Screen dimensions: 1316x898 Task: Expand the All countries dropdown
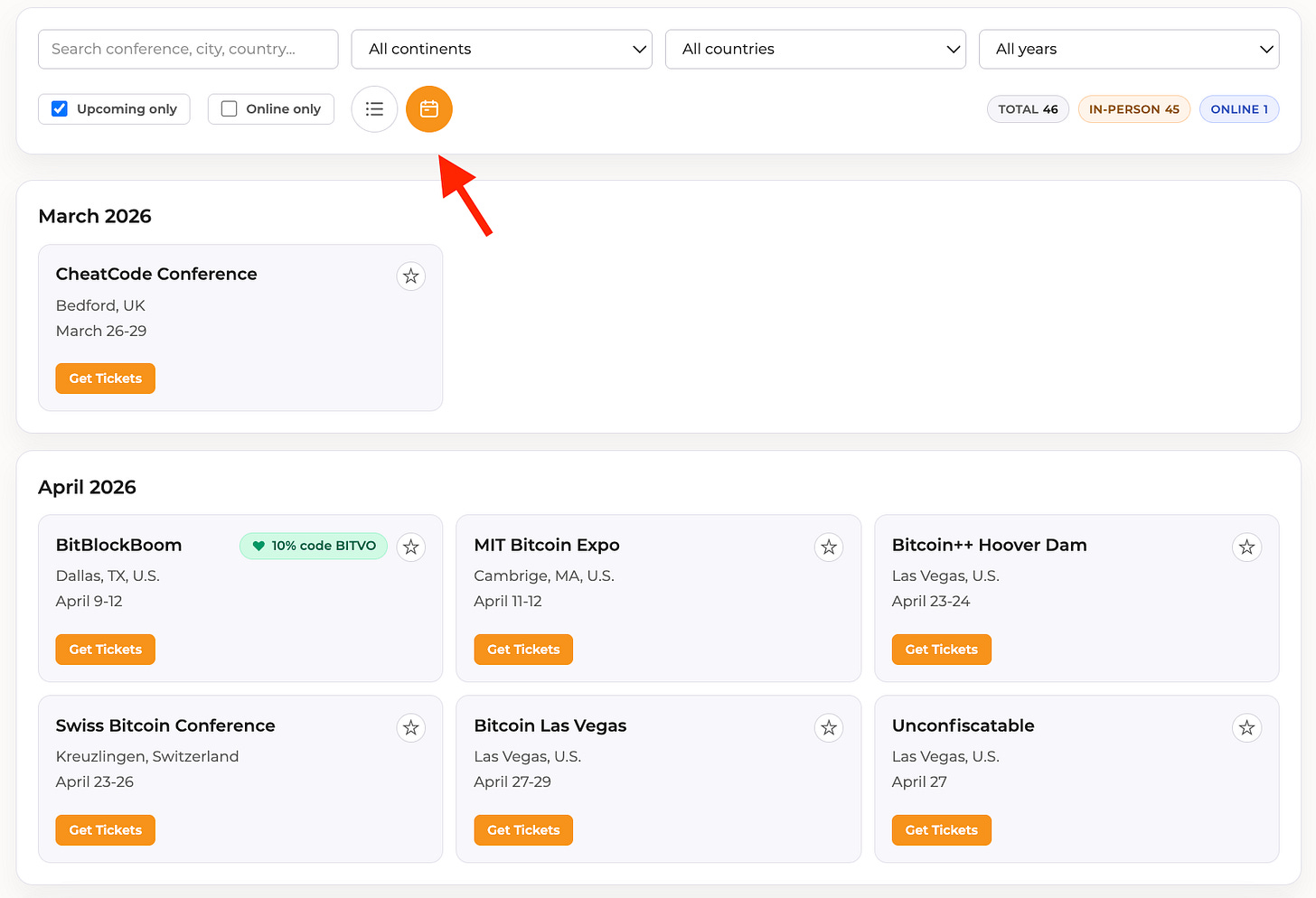point(815,49)
